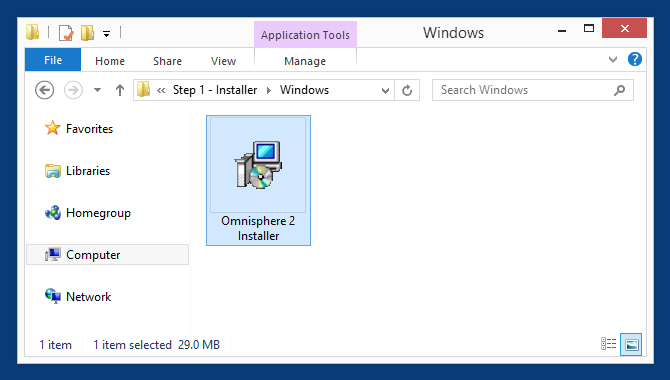Screen dimensions: 670x380
Task: Select Homegroup in the navigation pane
Action: (98, 213)
